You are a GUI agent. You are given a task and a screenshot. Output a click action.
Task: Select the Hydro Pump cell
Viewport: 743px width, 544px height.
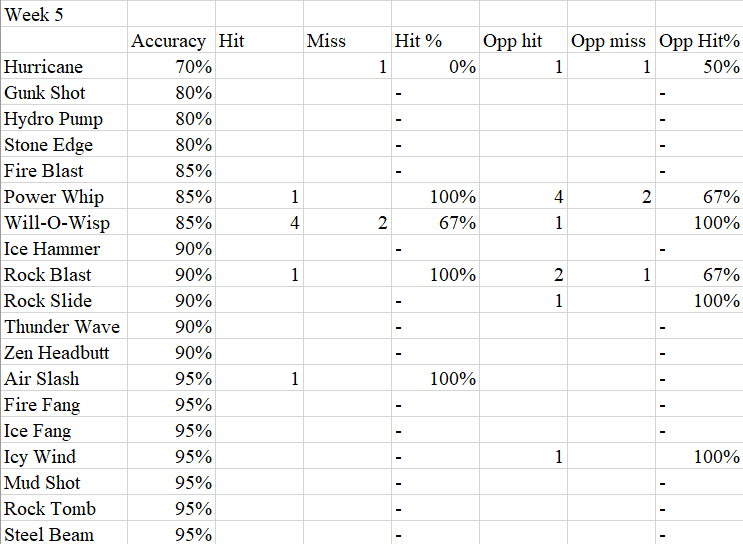click(x=64, y=119)
